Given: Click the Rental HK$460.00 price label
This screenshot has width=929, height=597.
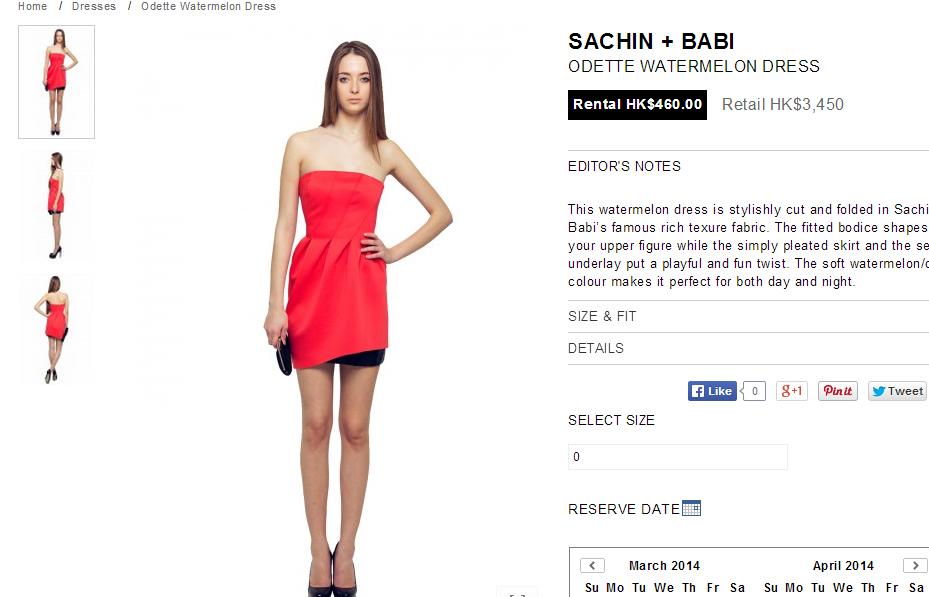Looking at the screenshot, I should 638,105.
